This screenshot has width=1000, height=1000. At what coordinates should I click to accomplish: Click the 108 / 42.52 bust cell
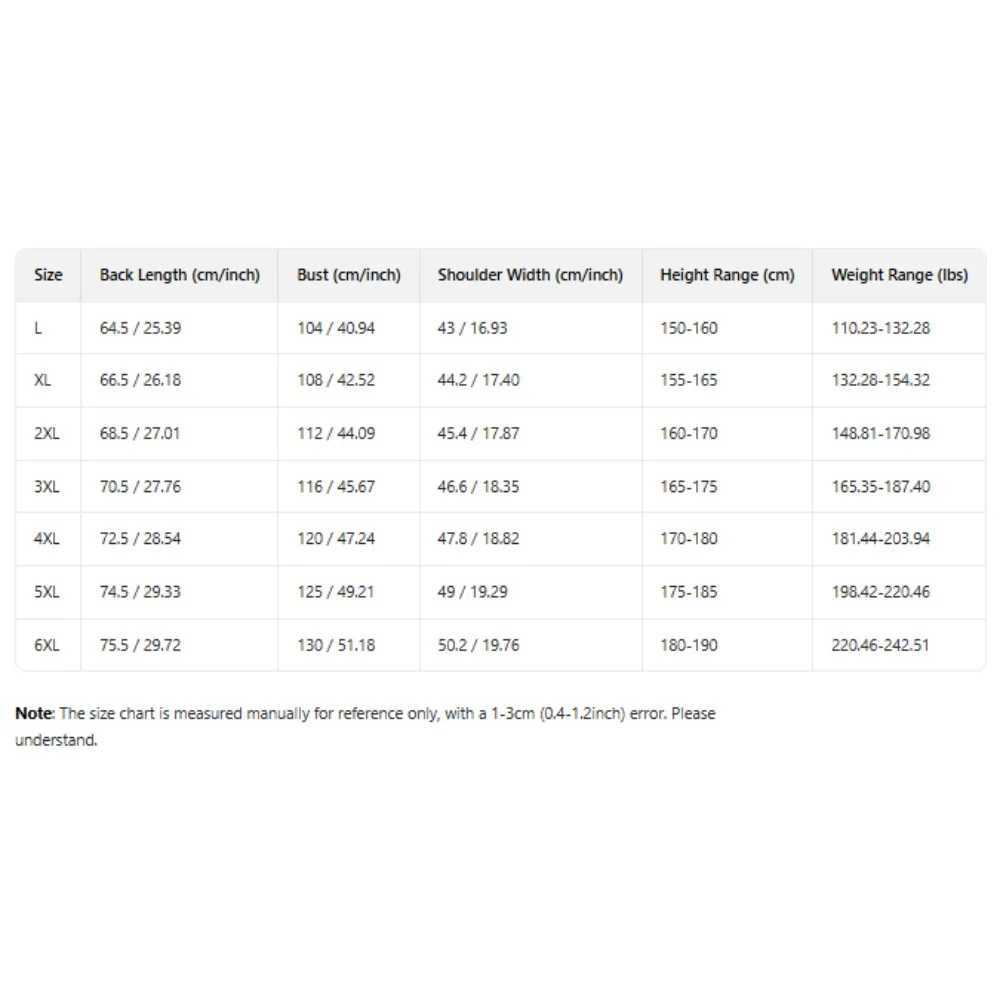336,380
